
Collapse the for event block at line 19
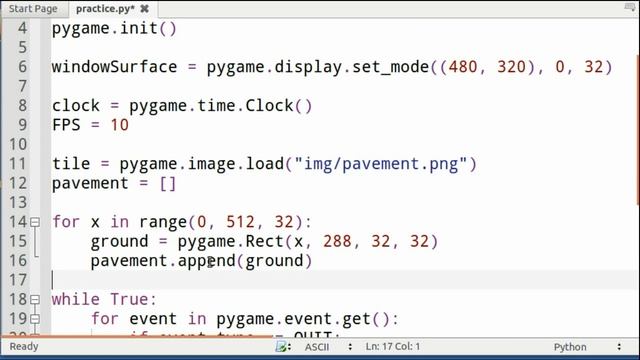[x=35, y=319]
